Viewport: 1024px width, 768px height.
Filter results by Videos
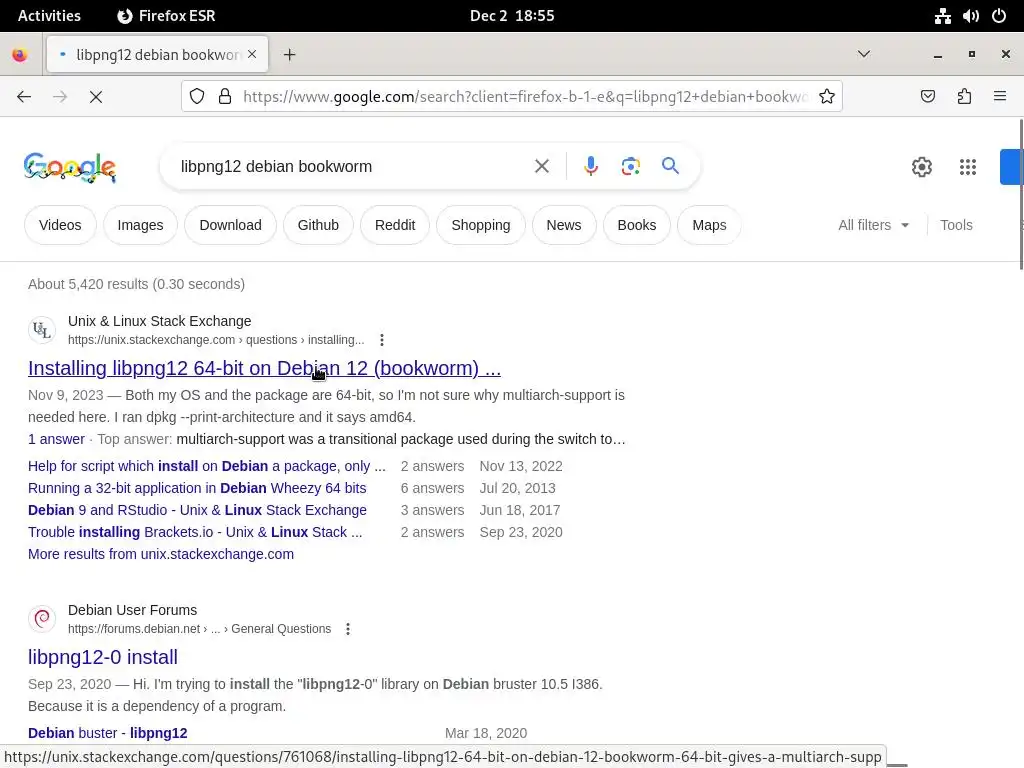click(x=60, y=225)
